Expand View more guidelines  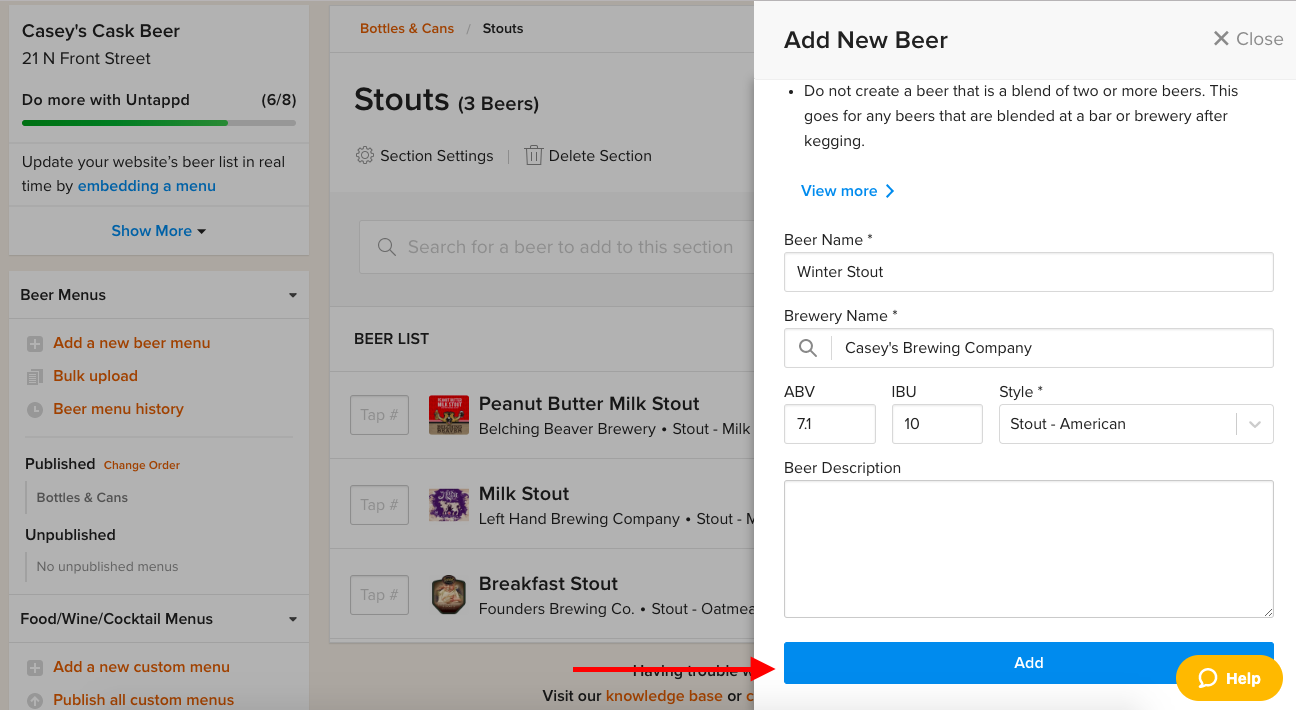point(848,191)
